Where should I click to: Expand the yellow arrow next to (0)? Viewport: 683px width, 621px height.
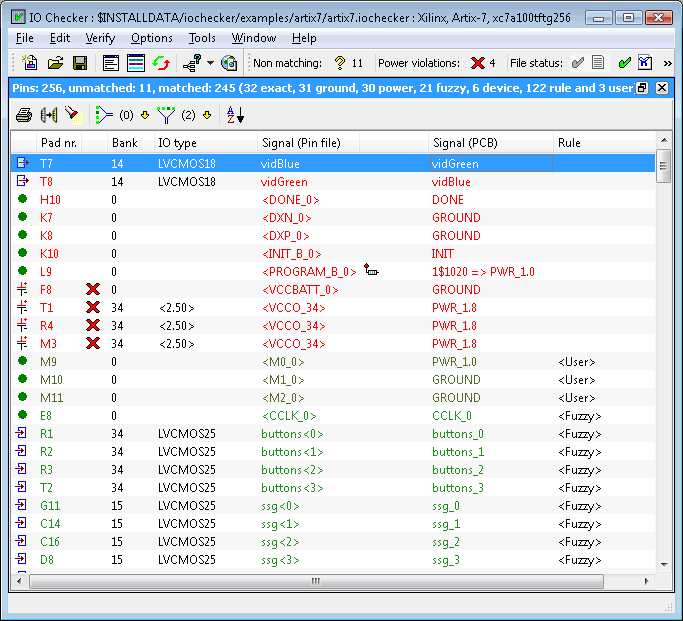click(144, 115)
